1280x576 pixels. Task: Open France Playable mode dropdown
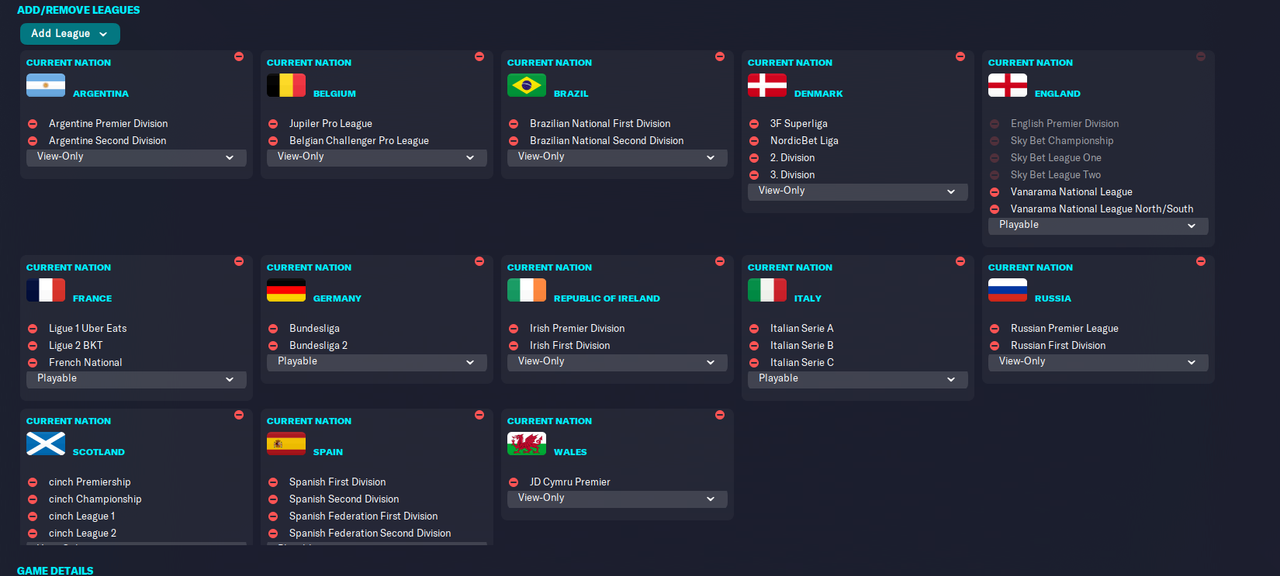coord(136,379)
